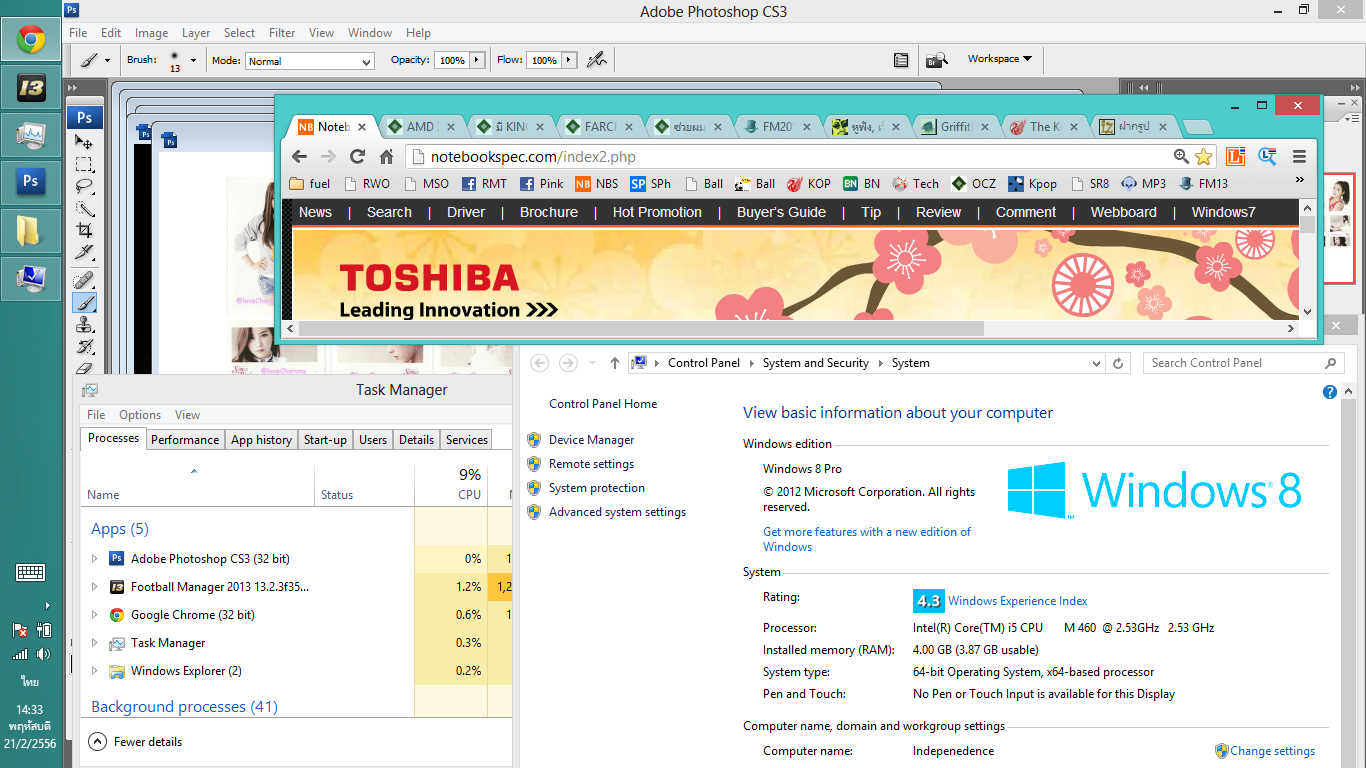Screen dimensions: 1366x768
Task: Open the Services tab in Task Manager
Action: click(467, 440)
